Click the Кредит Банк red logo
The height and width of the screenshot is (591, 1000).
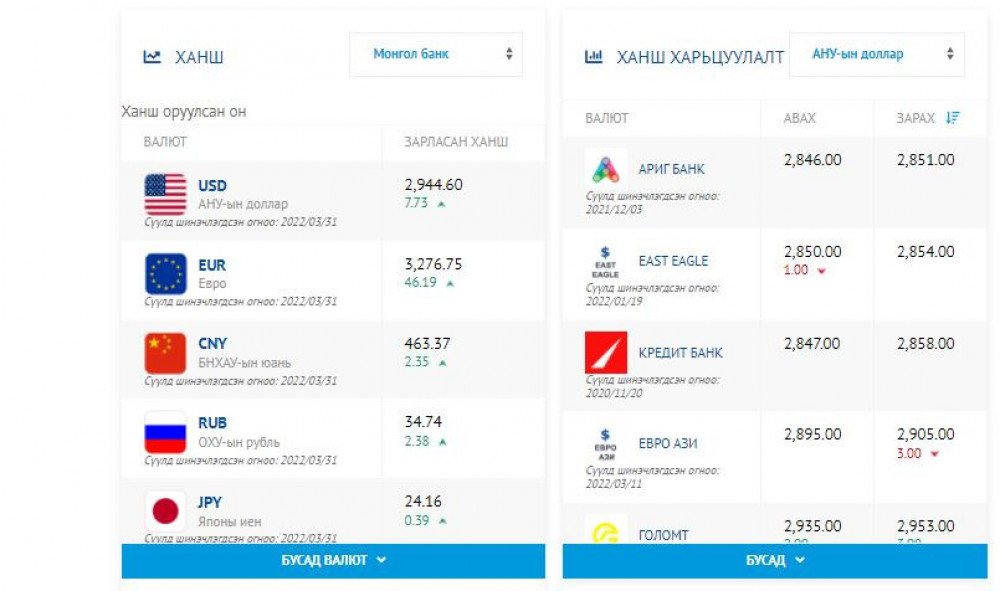pyautogui.click(x=605, y=353)
